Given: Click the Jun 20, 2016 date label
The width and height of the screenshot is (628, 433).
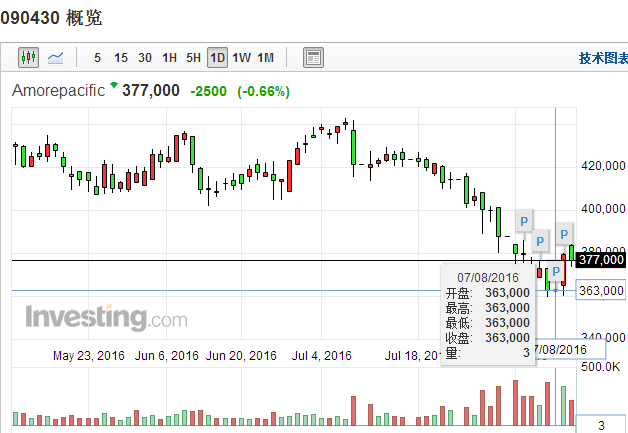Looking at the screenshot, I should click(241, 356).
